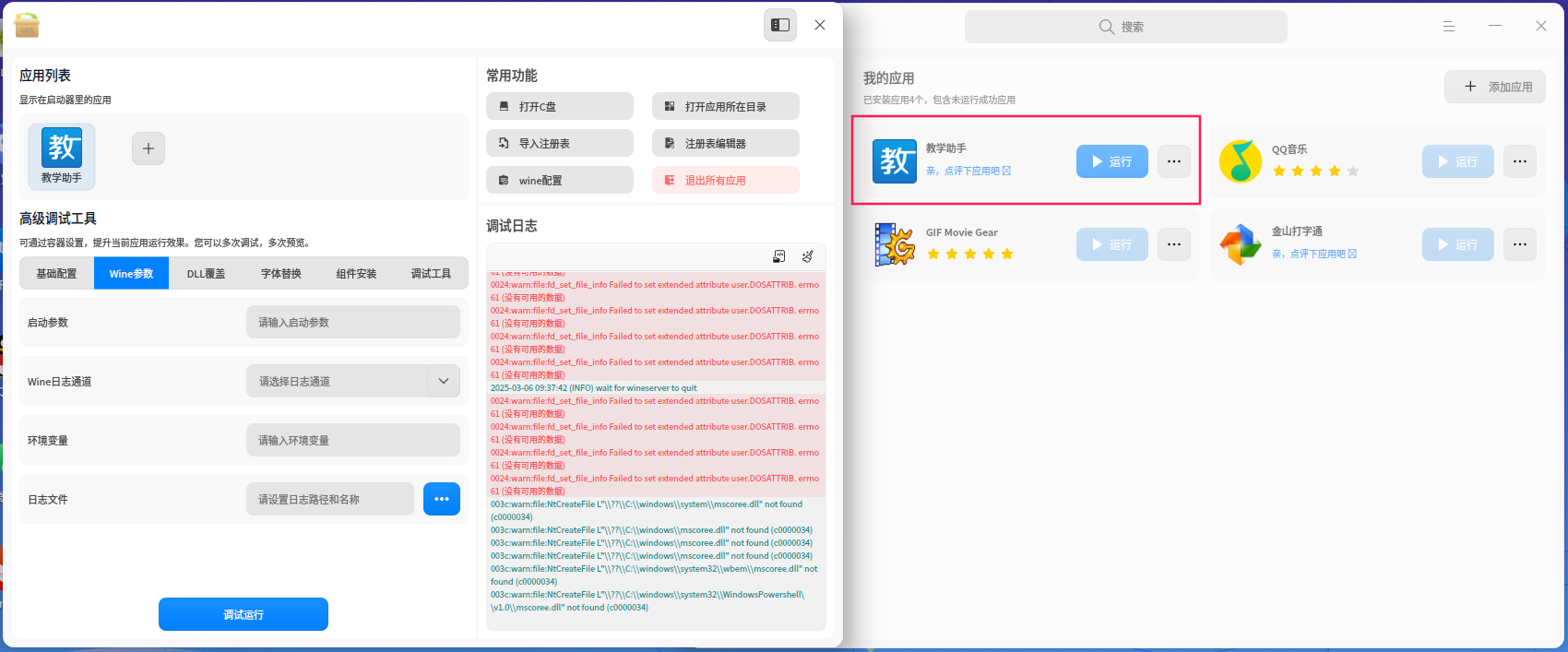The image size is (1568, 652).
Task: Select 教学助手 app in the application list
Action: click(62, 157)
